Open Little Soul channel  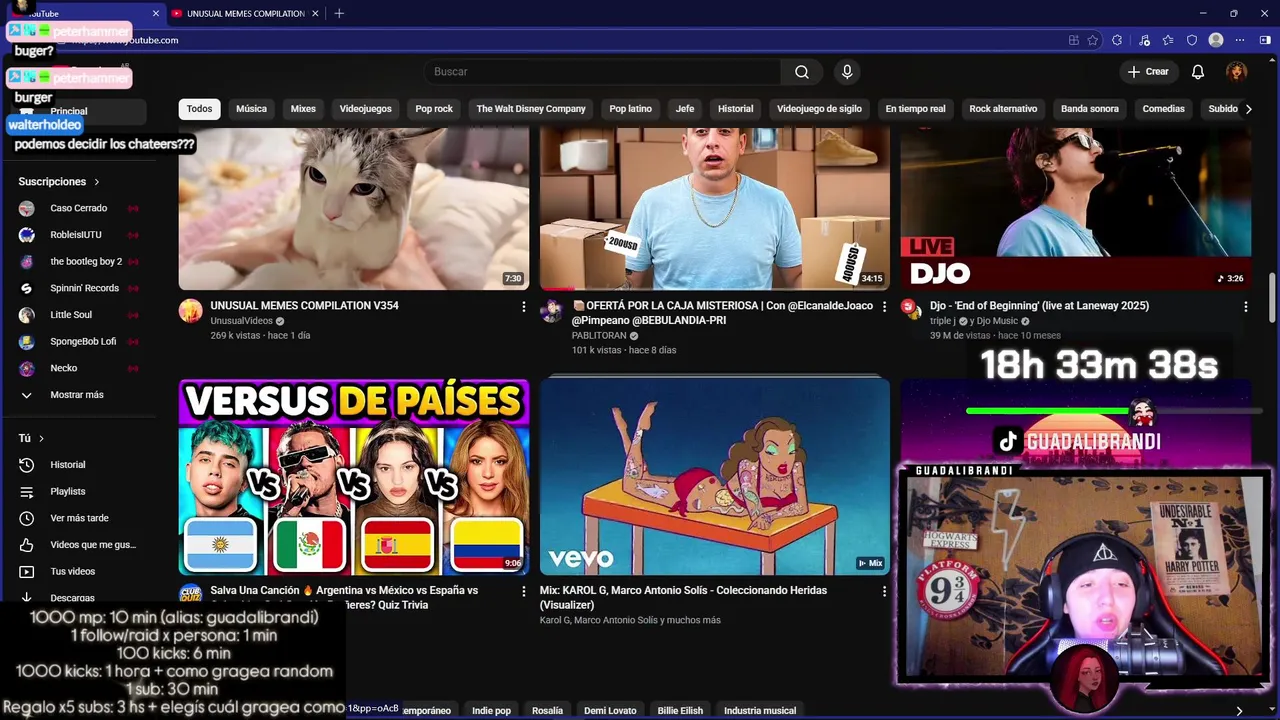point(71,315)
